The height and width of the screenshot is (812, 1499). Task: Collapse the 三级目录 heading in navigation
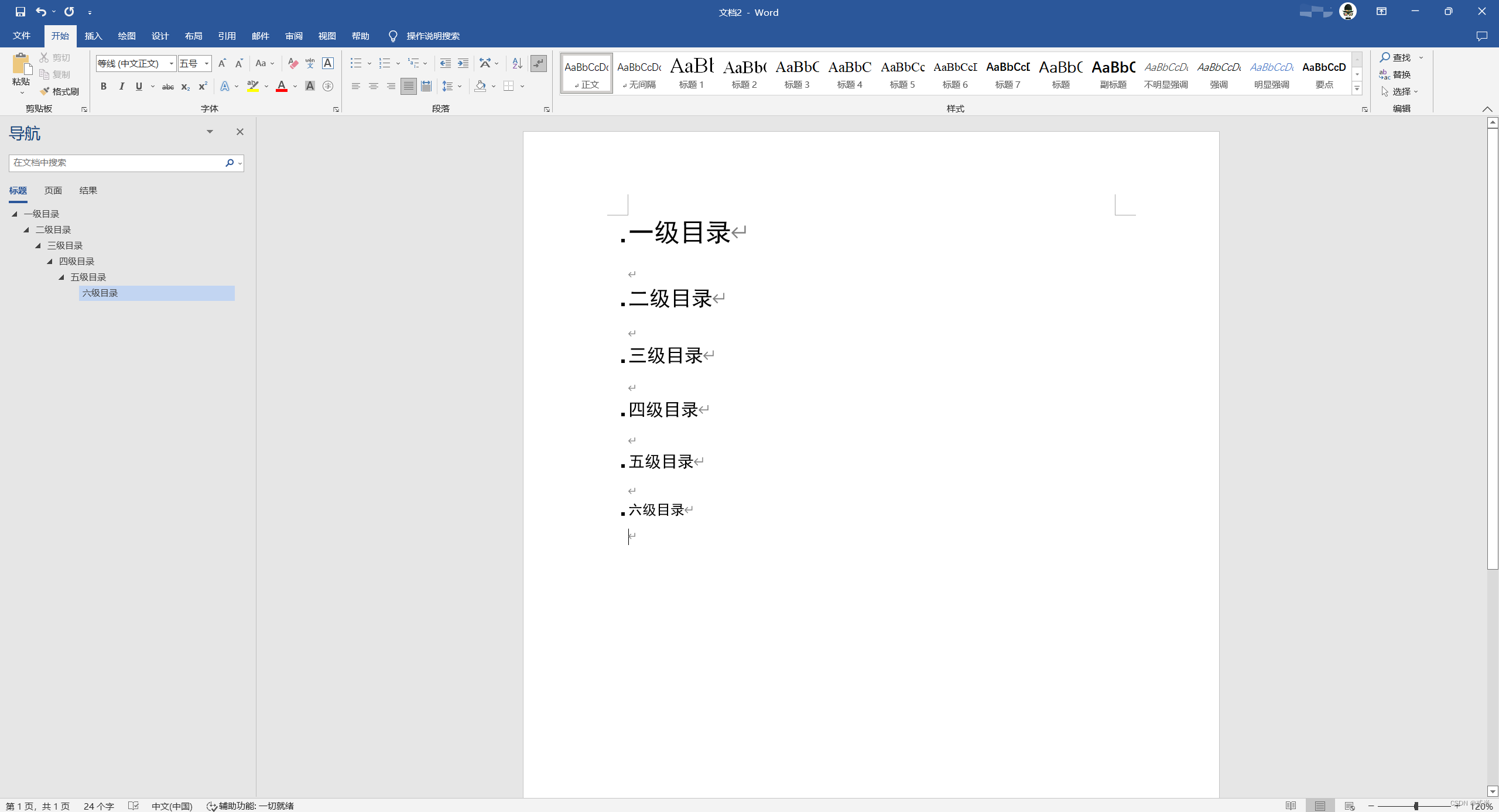[x=38, y=246]
